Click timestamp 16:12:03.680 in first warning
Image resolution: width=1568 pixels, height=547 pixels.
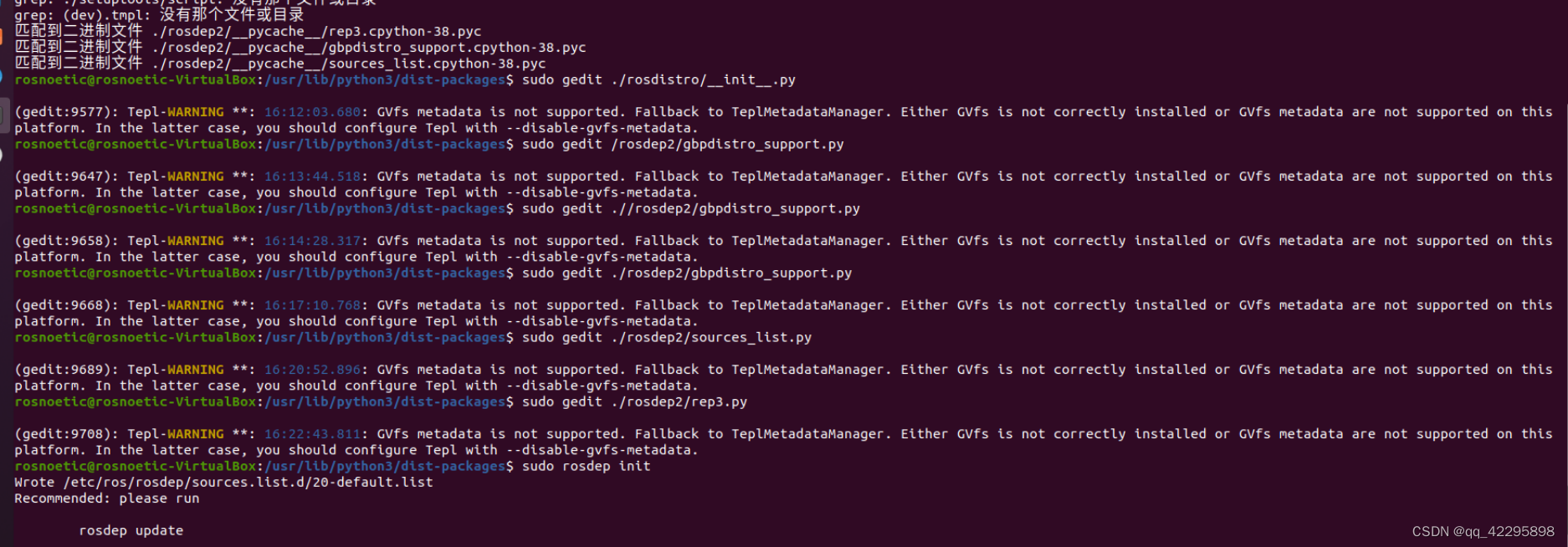tap(312, 111)
